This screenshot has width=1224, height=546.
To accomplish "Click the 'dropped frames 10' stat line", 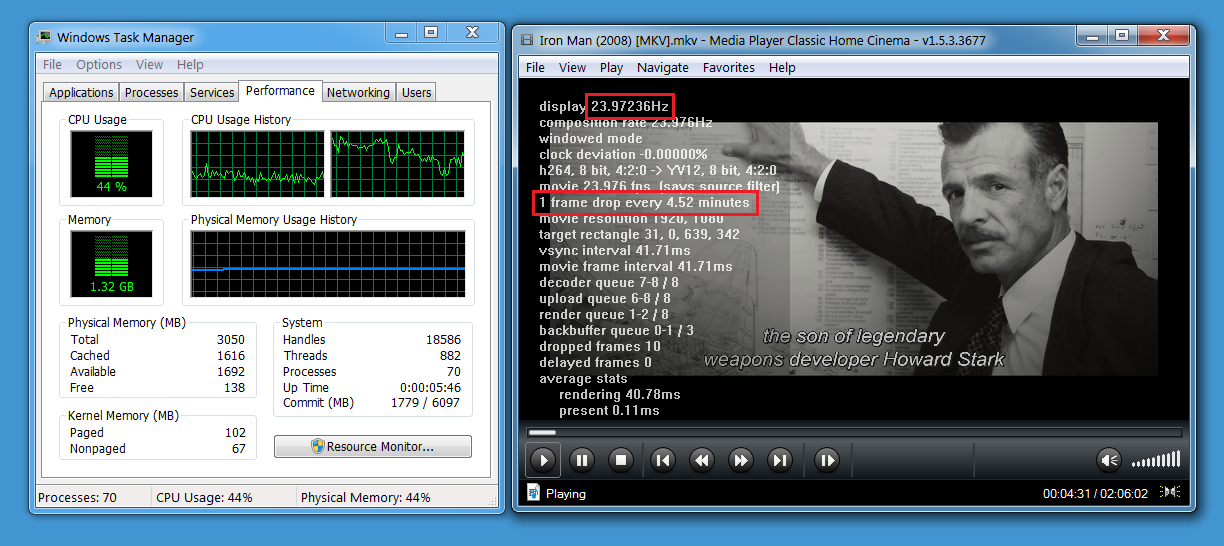I will 600,347.
